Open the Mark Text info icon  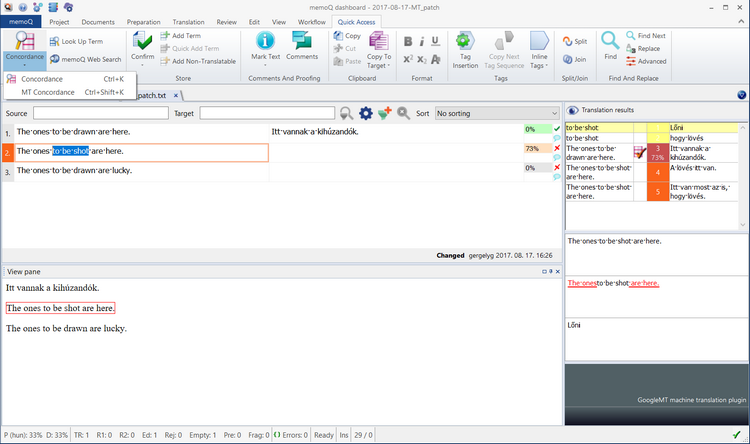point(265,41)
